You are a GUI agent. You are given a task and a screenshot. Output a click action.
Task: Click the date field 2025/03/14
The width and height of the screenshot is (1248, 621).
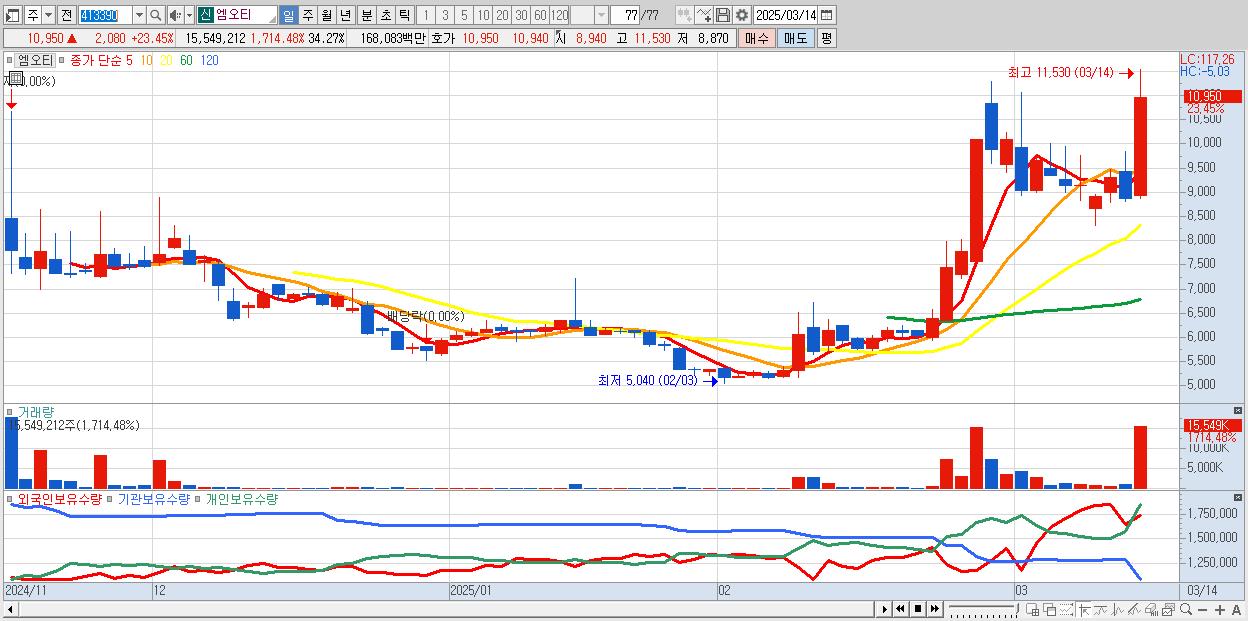click(x=786, y=15)
